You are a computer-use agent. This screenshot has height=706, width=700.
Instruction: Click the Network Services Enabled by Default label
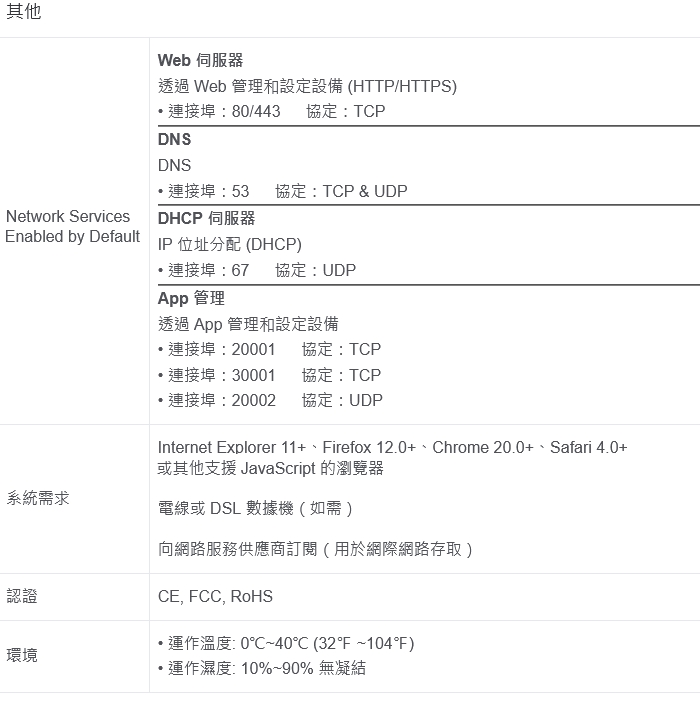(72, 226)
